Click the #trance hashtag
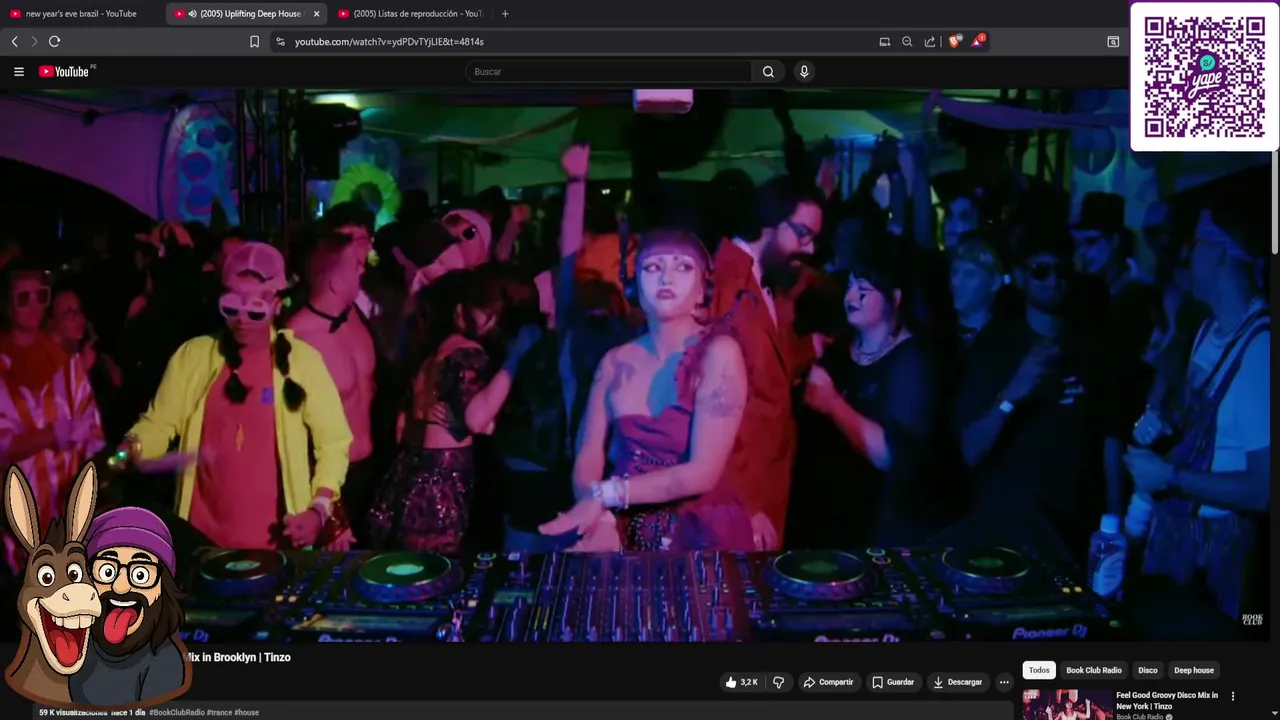 point(219,712)
